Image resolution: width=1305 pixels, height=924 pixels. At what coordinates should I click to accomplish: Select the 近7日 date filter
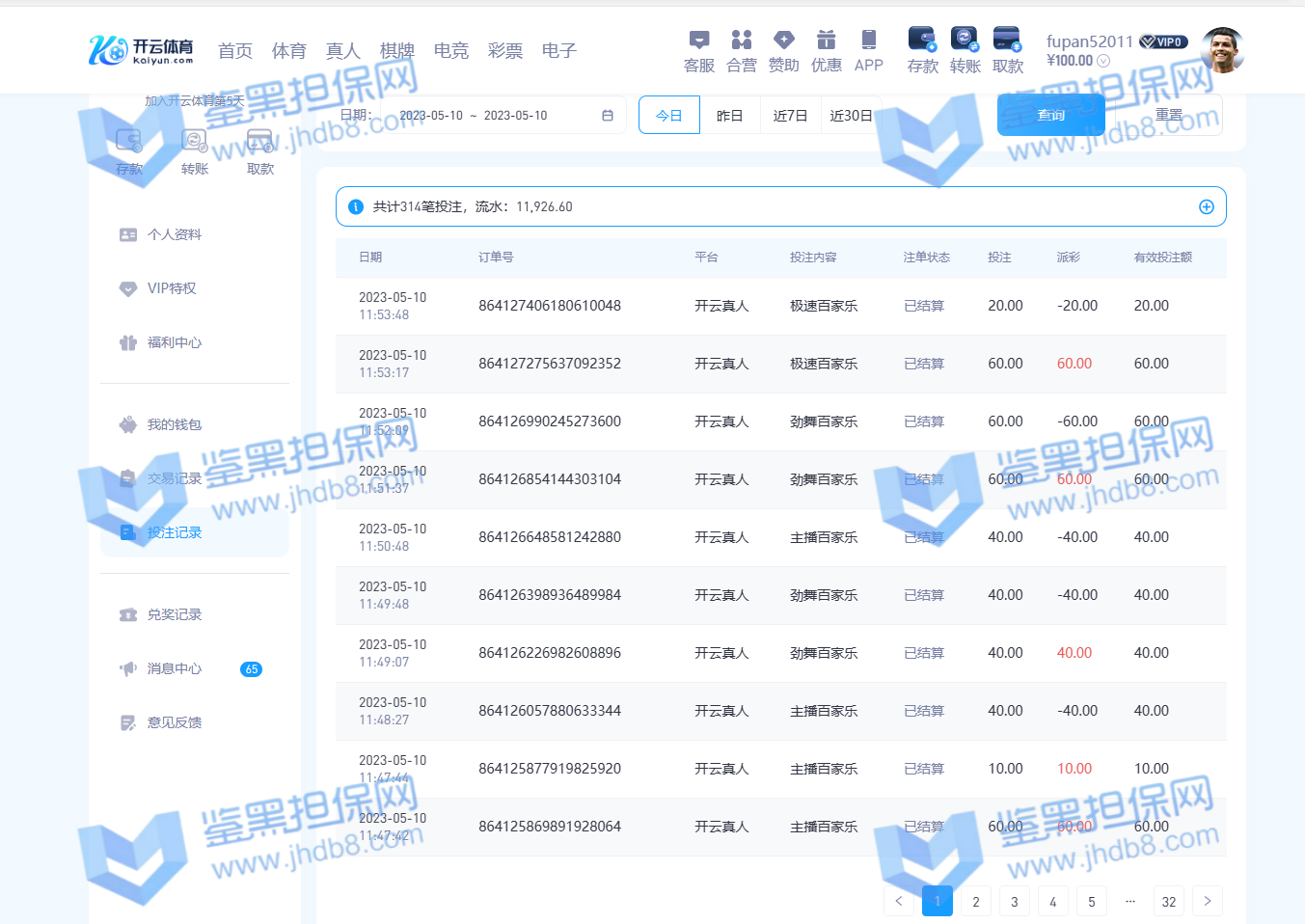(x=790, y=116)
